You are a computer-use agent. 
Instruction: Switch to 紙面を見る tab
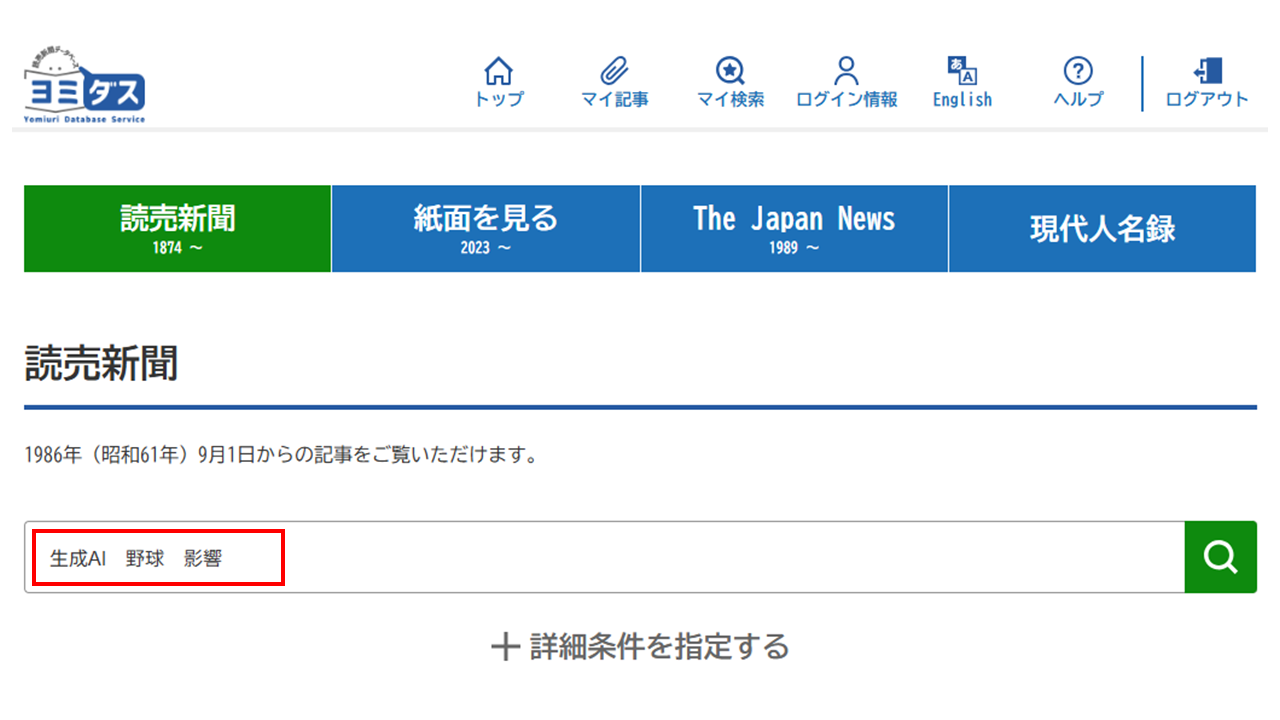tap(486, 229)
